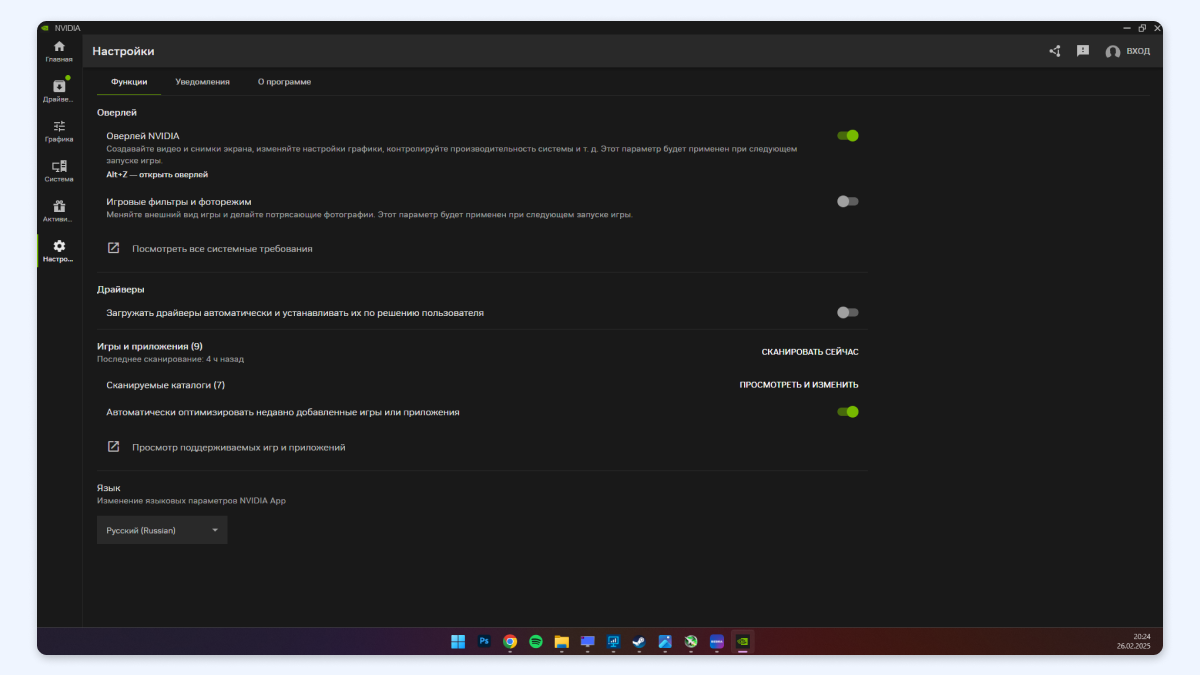Open Spotify from the taskbar
Screen dimensions: 1200x675
click(536, 641)
